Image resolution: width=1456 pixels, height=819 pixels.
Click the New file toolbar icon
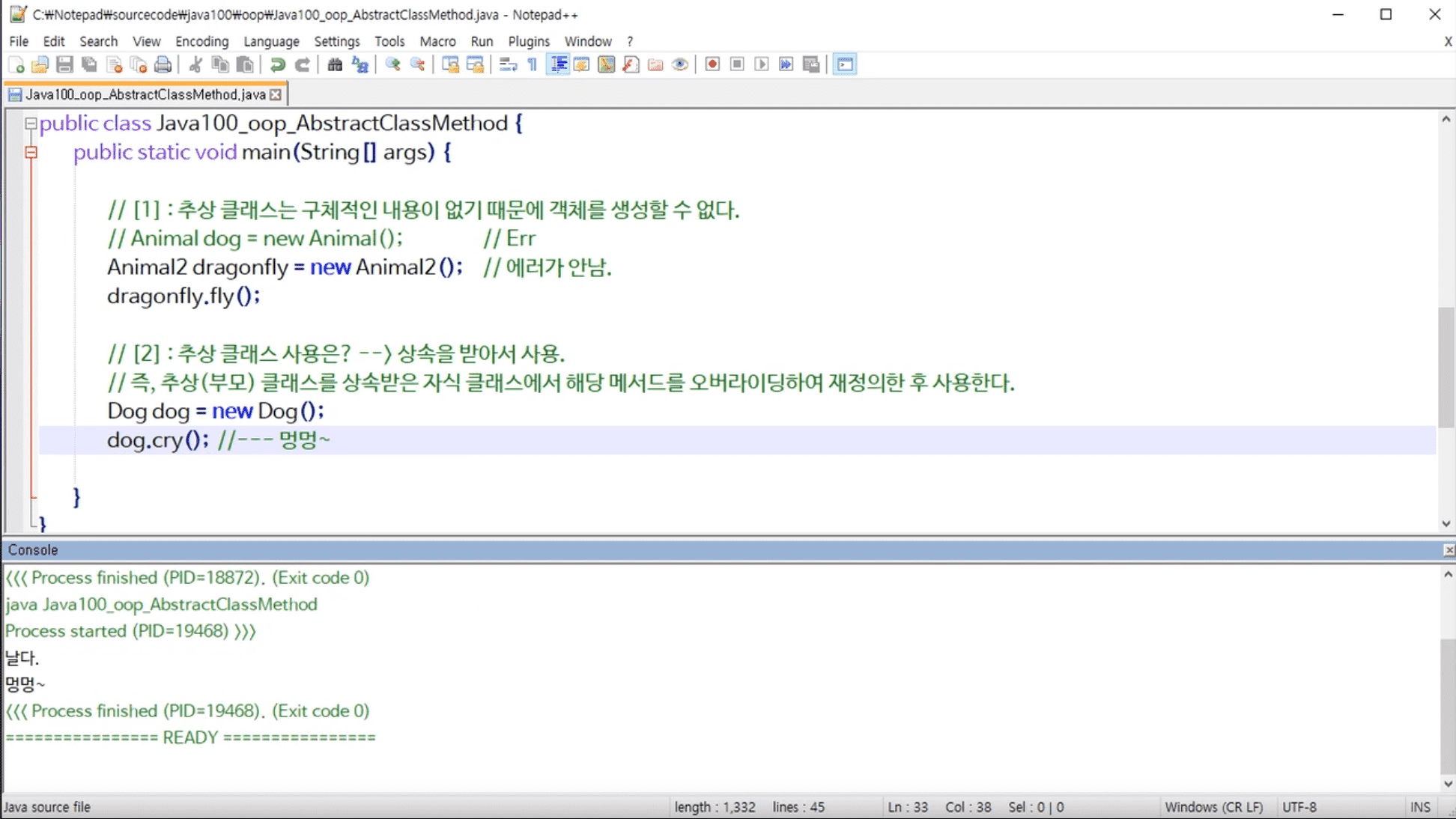point(16,65)
